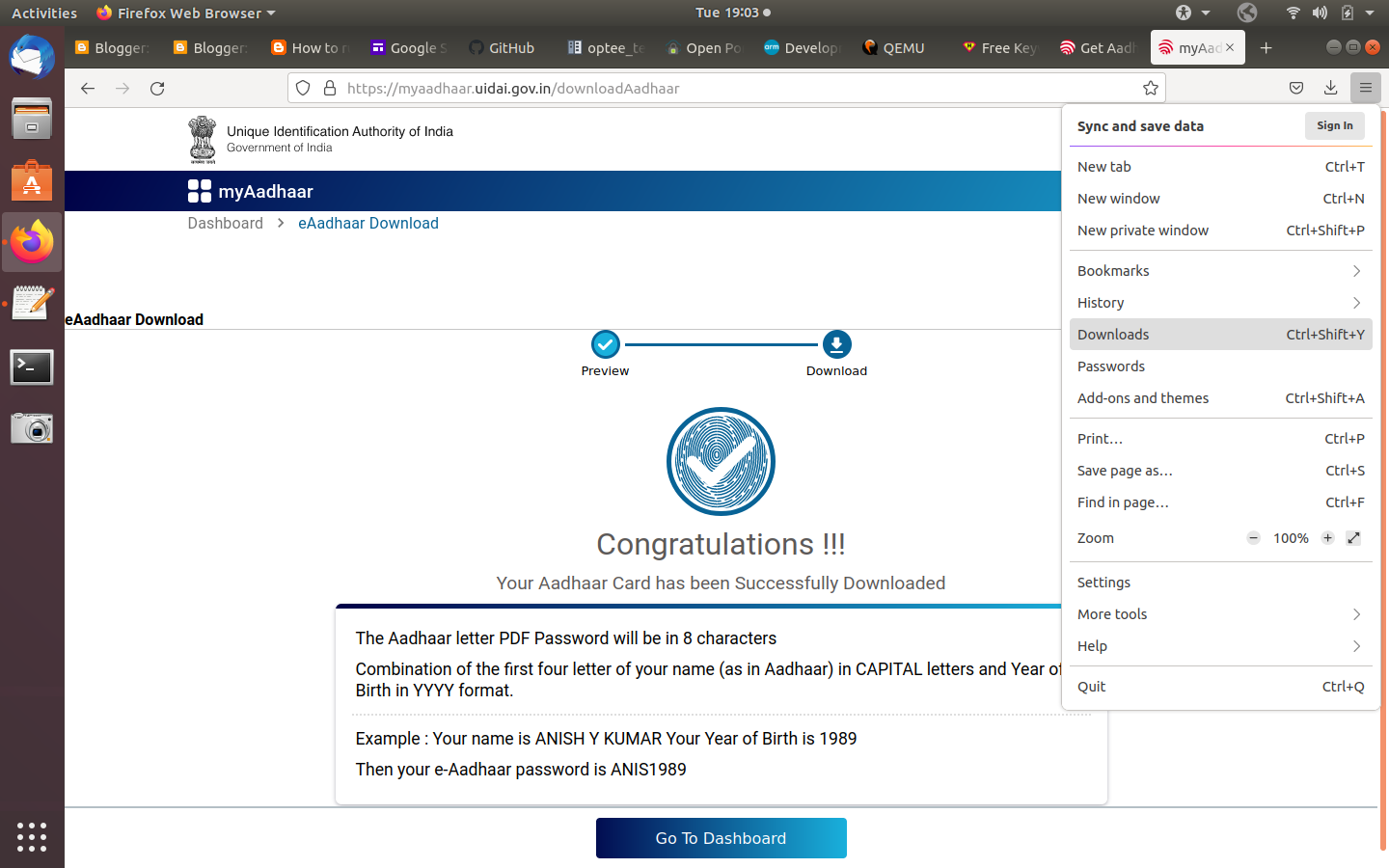Viewport: 1389px width, 868px height.
Task: Click the India emblem logo
Action: pos(203,140)
